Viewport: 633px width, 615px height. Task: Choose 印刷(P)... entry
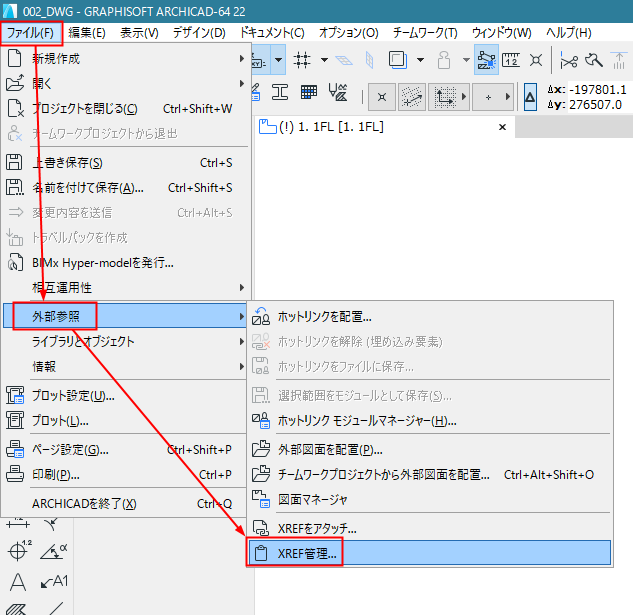pyautogui.click(x=126, y=474)
